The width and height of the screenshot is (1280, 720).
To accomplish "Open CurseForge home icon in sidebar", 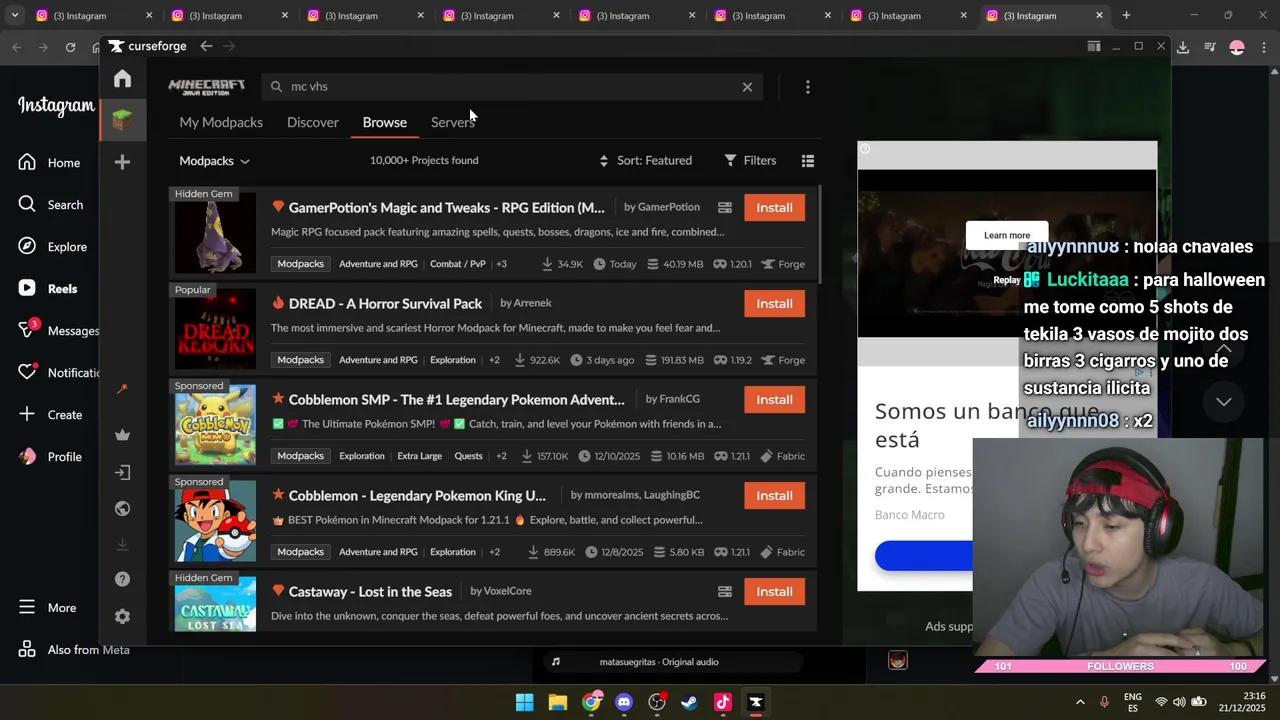I will pyautogui.click(x=122, y=79).
